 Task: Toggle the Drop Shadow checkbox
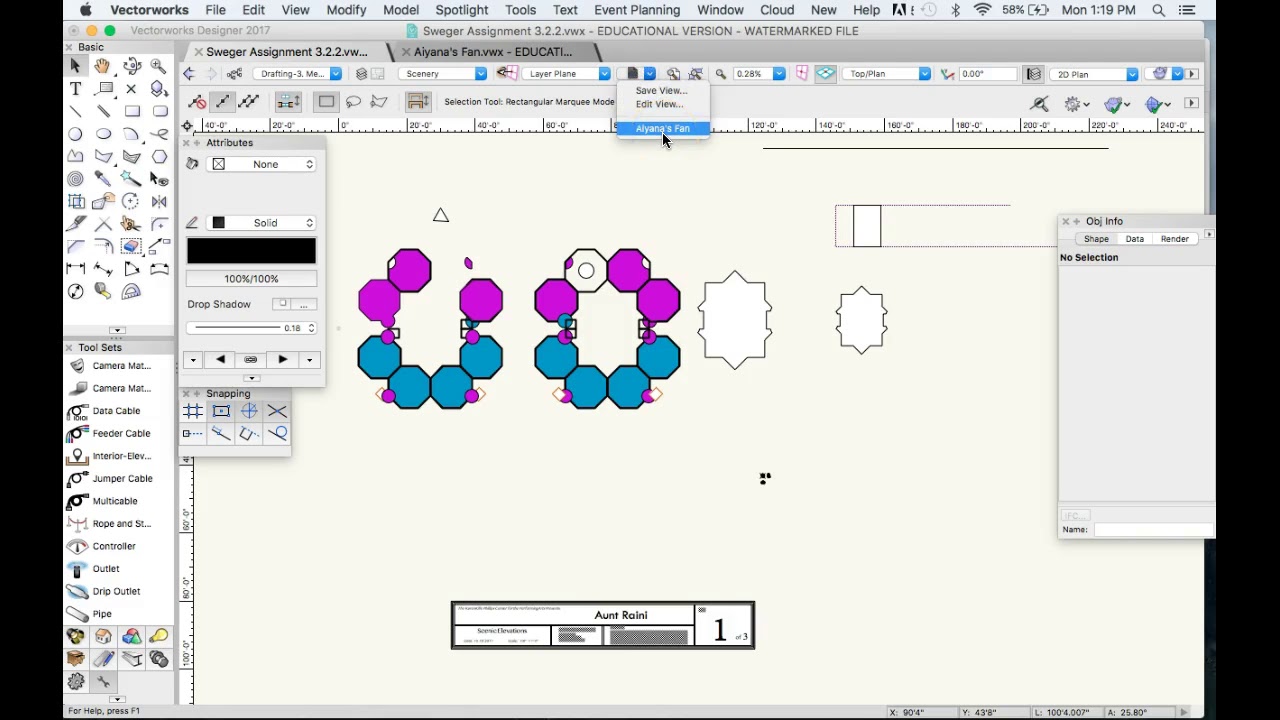pyautogui.click(x=283, y=304)
